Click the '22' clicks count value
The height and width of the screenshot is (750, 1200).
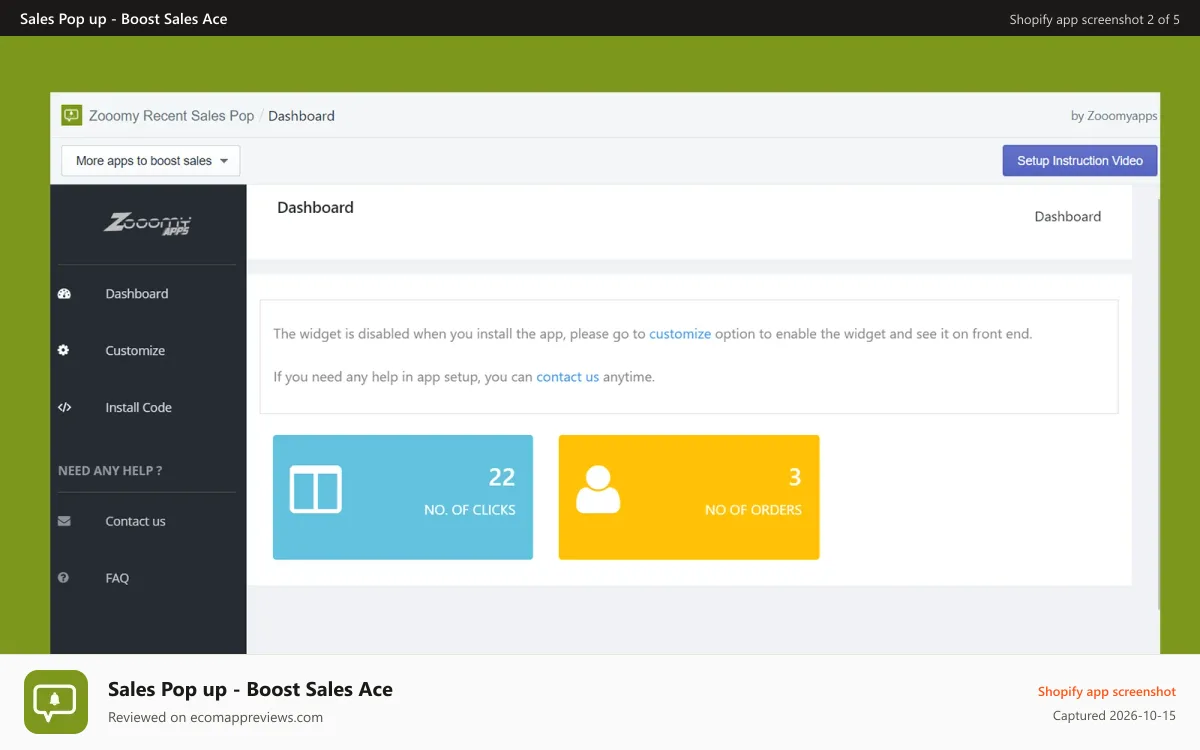(x=502, y=477)
